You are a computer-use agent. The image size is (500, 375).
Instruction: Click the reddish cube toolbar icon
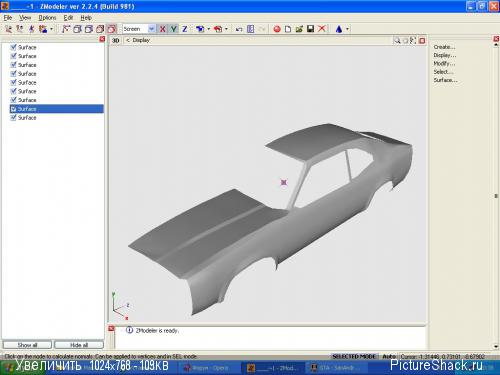tap(100, 29)
